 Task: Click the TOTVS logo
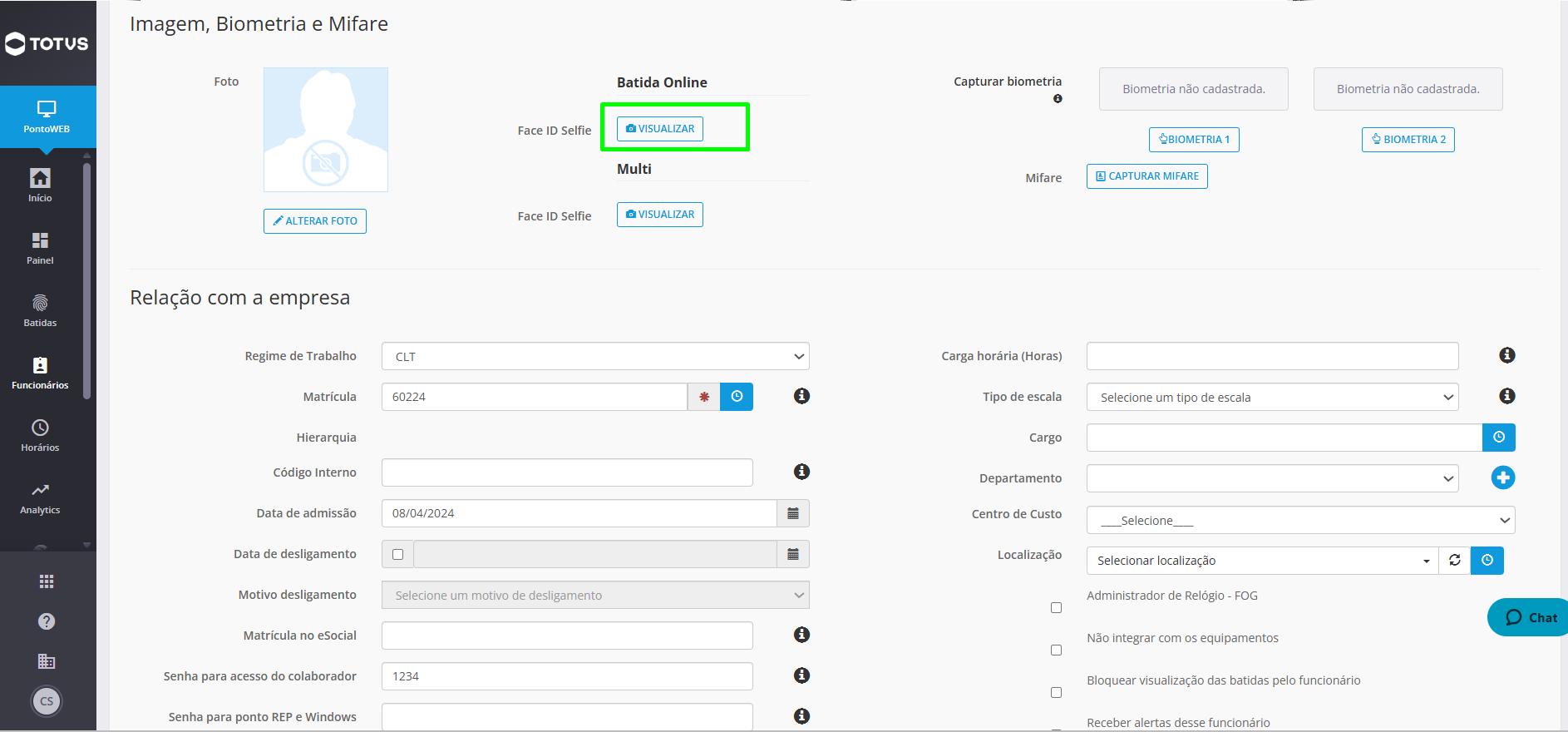click(47, 43)
